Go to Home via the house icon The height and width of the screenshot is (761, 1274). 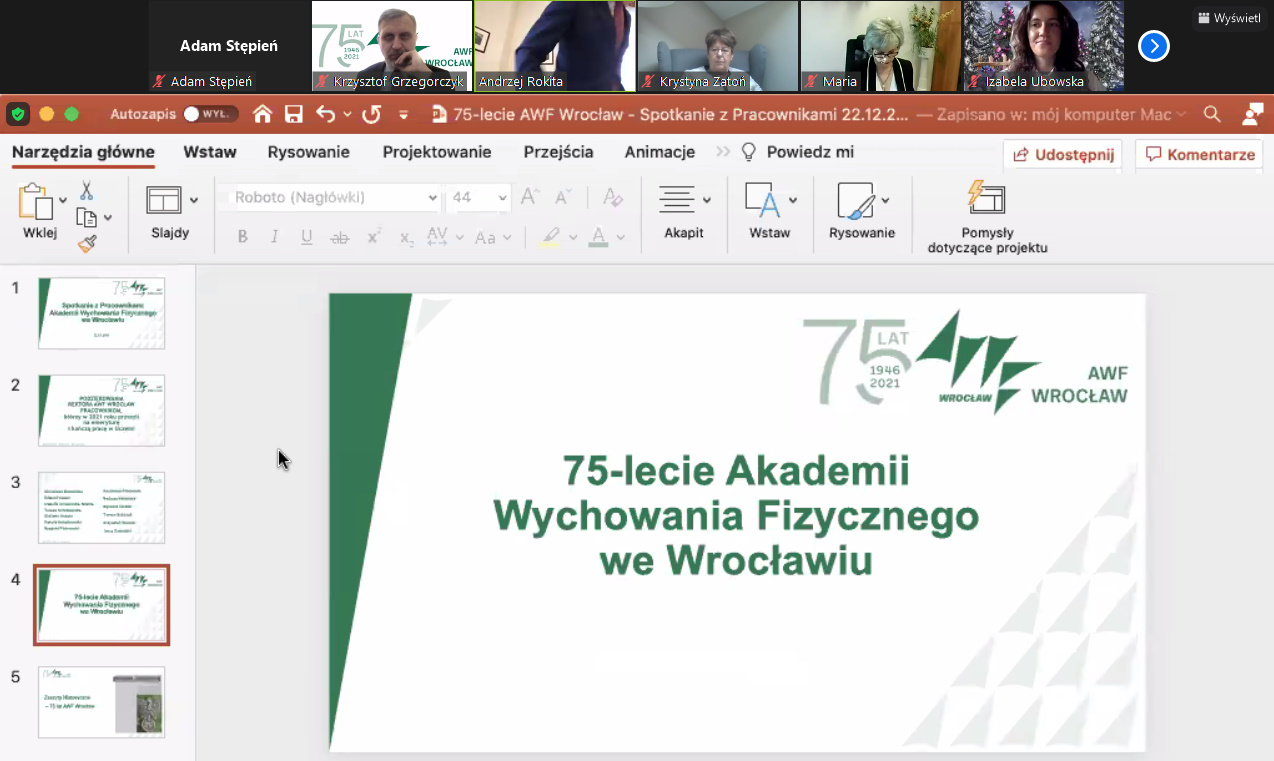click(262, 114)
